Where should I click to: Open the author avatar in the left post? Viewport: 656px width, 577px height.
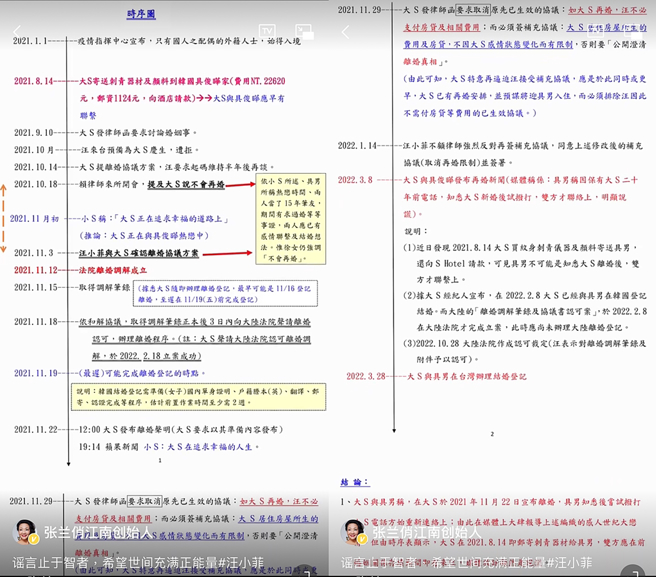coord(24,531)
